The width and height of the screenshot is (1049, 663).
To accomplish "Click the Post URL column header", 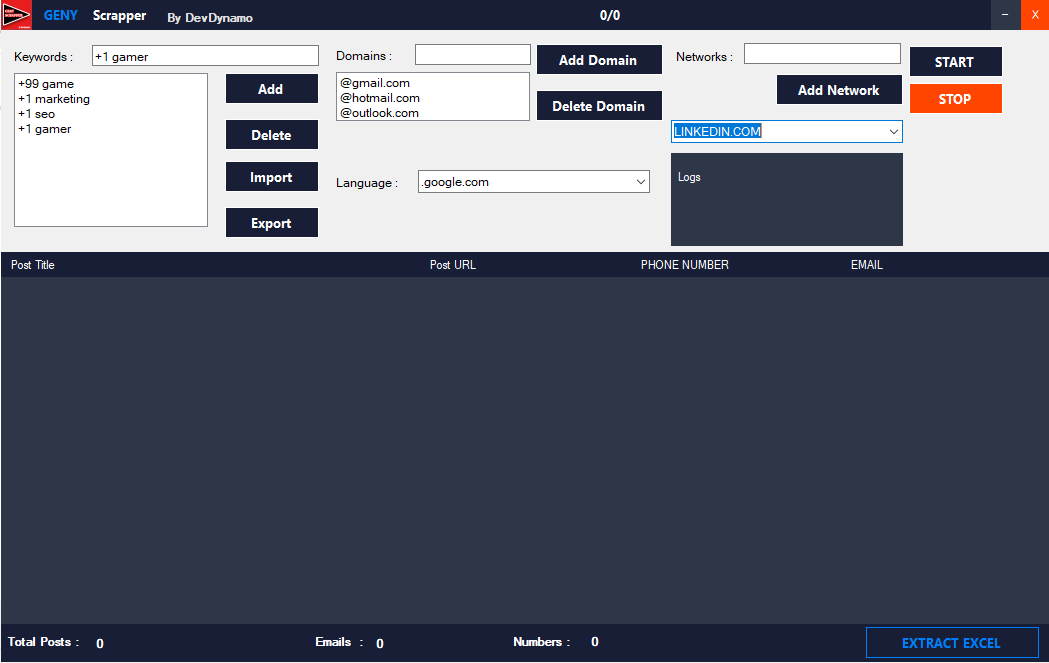I will tap(453, 265).
